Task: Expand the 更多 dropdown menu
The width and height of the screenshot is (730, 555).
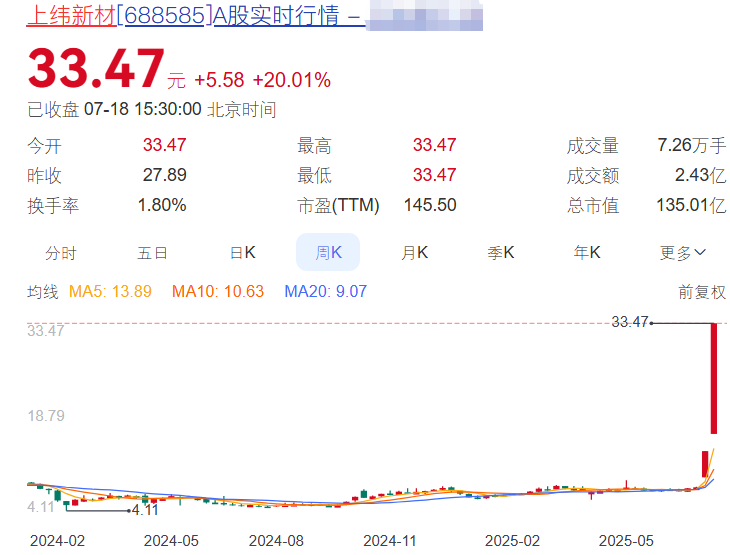Action: (682, 253)
